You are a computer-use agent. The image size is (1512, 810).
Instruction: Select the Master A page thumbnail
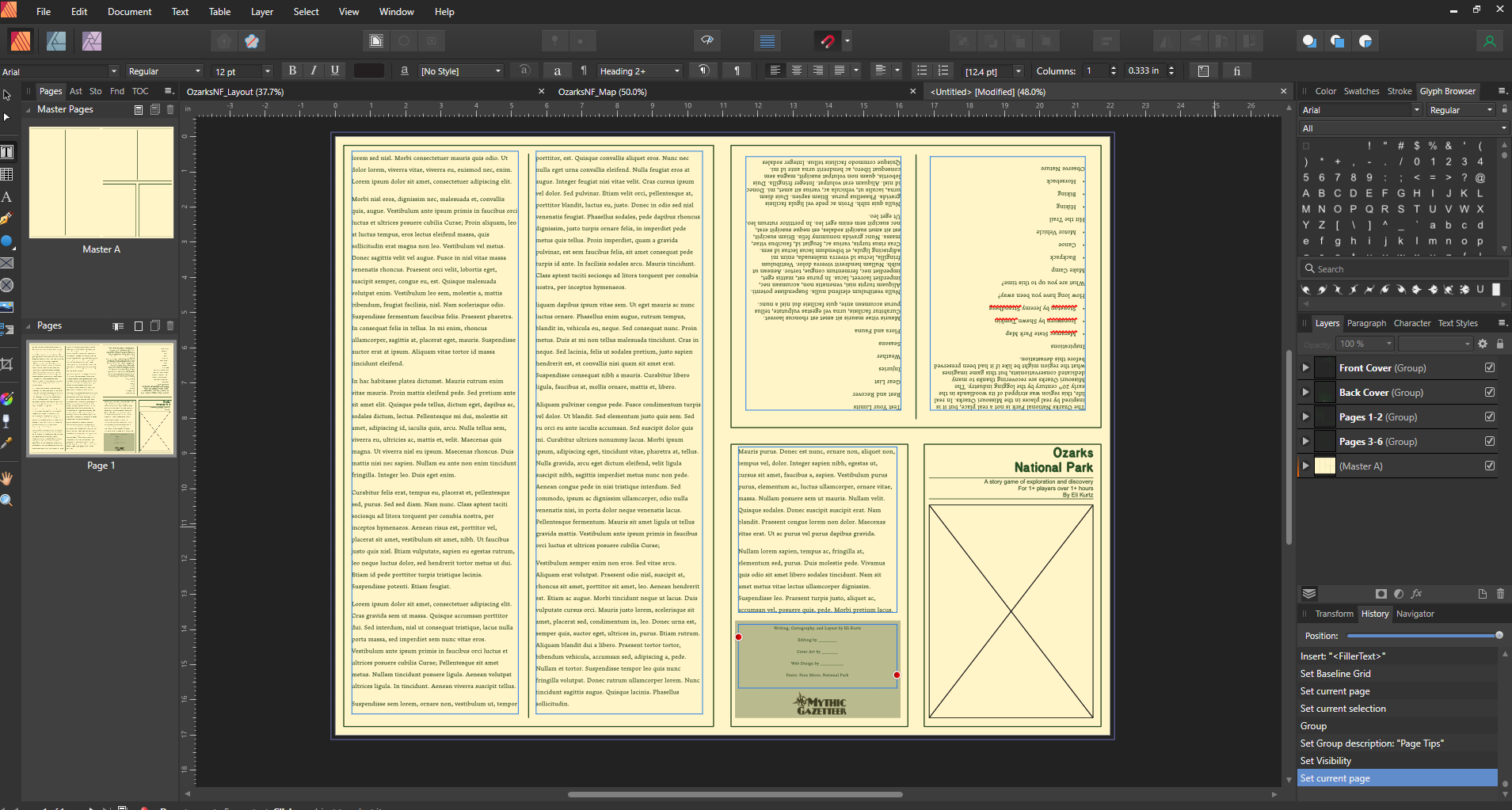[x=101, y=182]
